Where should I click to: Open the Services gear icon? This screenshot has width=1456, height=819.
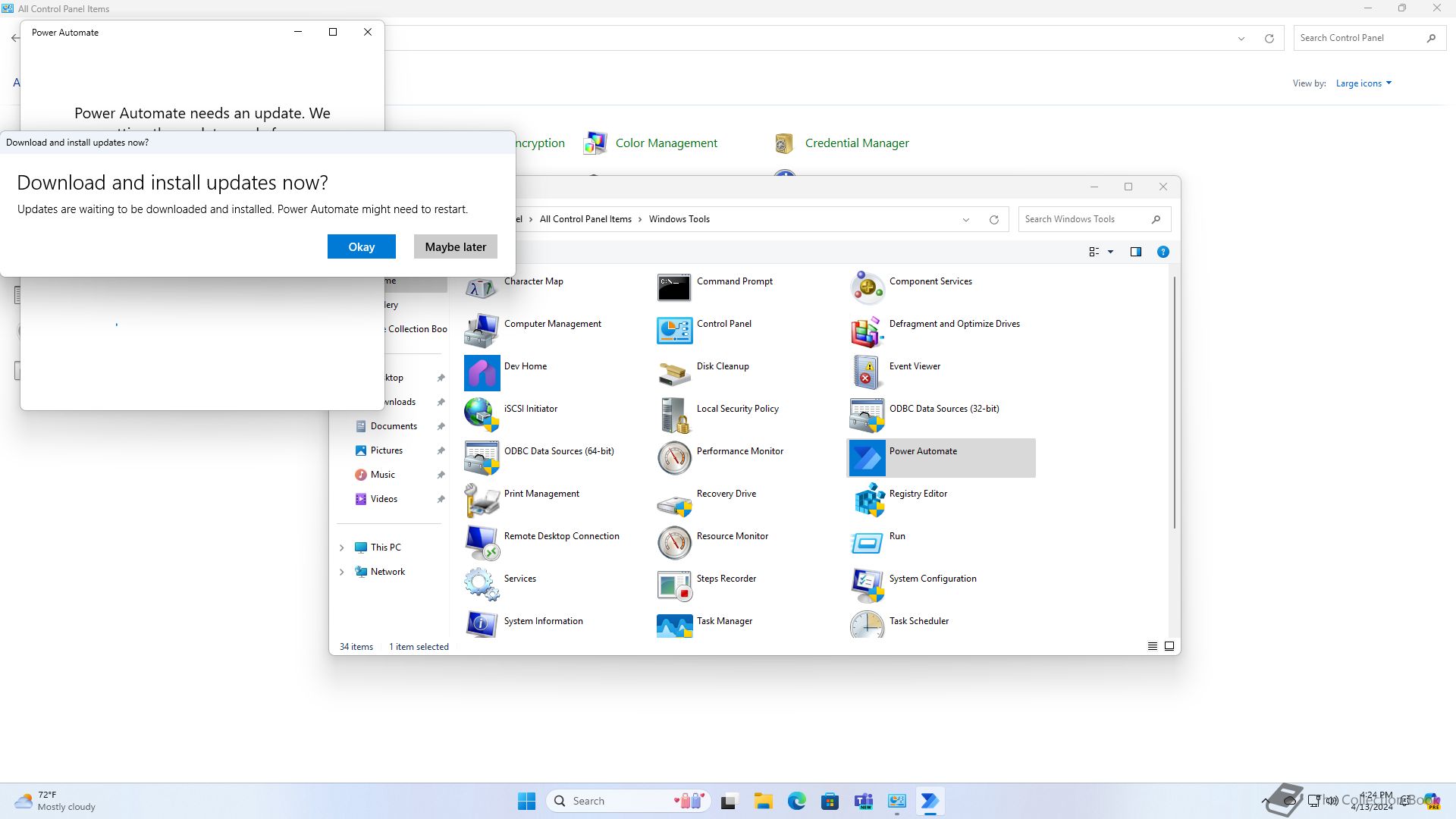[x=482, y=585]
